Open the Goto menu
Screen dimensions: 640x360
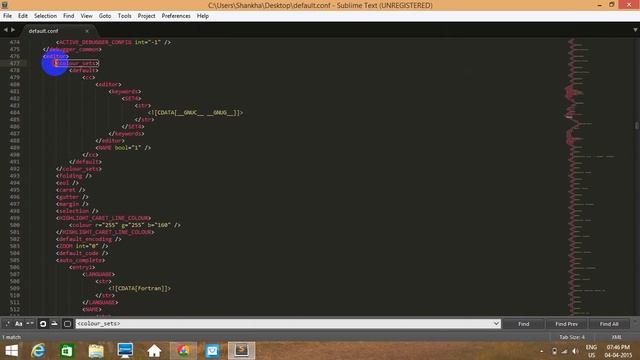pyautogui.click(x=105, y=16)
